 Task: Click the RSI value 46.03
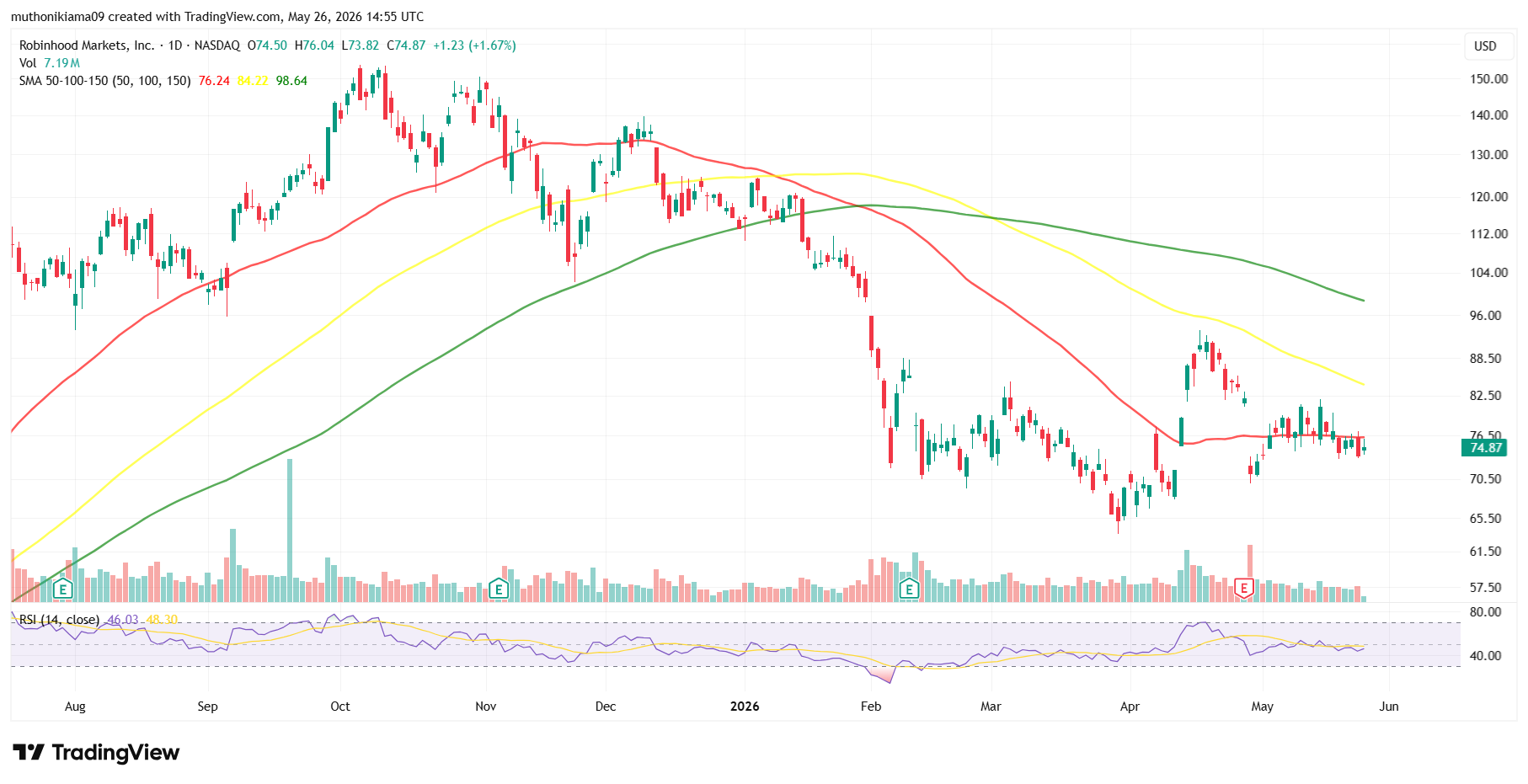pyautogui.click(x=123, y=620)
